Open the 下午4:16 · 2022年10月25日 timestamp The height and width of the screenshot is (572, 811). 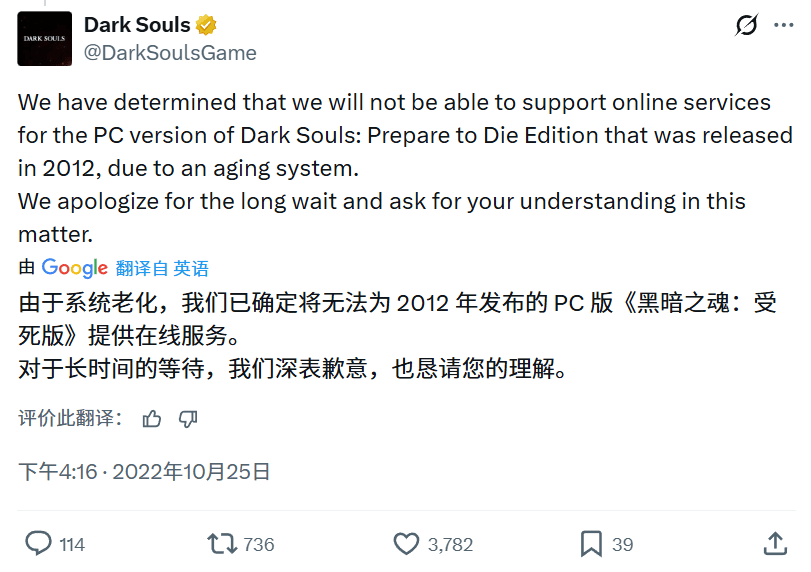[144, 471]
